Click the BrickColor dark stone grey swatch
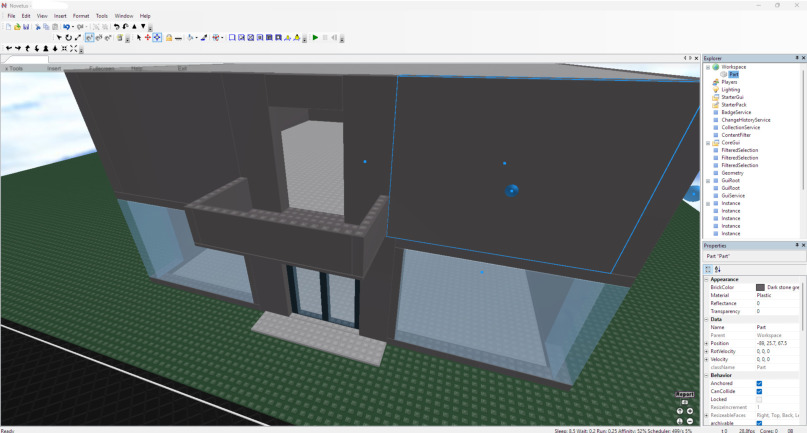807x433 pixels. [760, 287]
